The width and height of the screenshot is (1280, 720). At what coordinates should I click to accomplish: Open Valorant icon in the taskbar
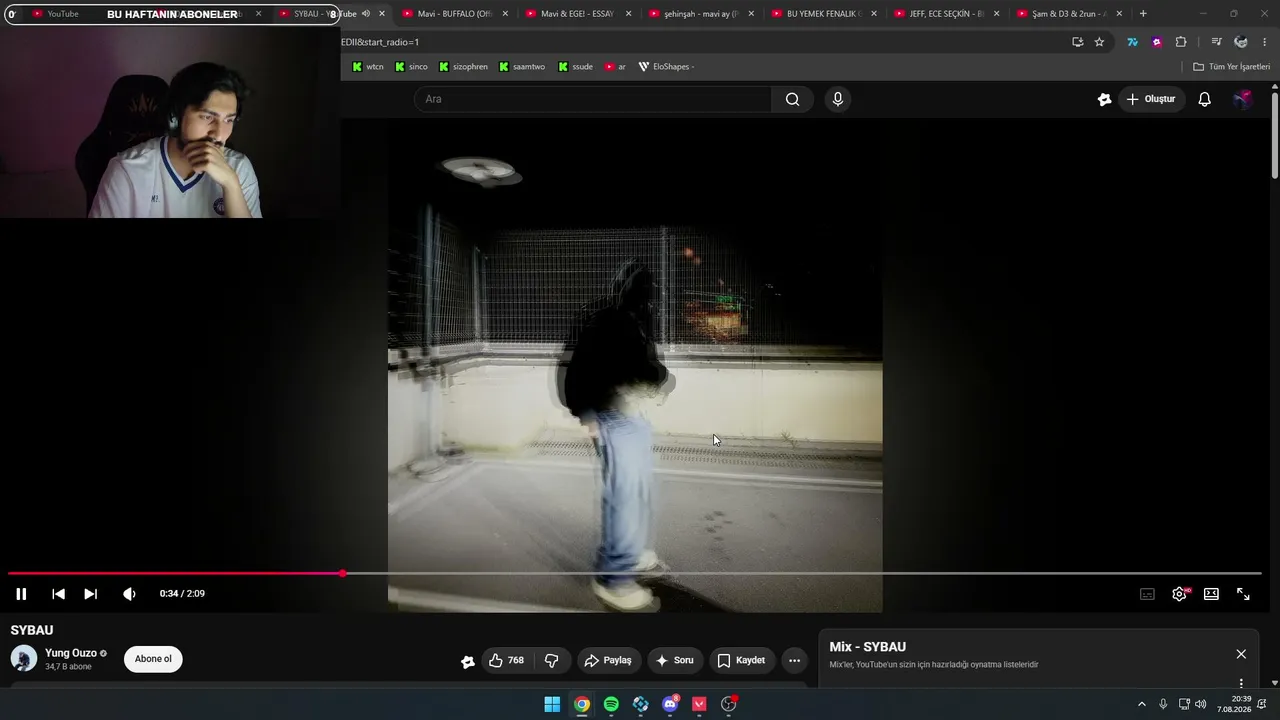tap(699, 704)
